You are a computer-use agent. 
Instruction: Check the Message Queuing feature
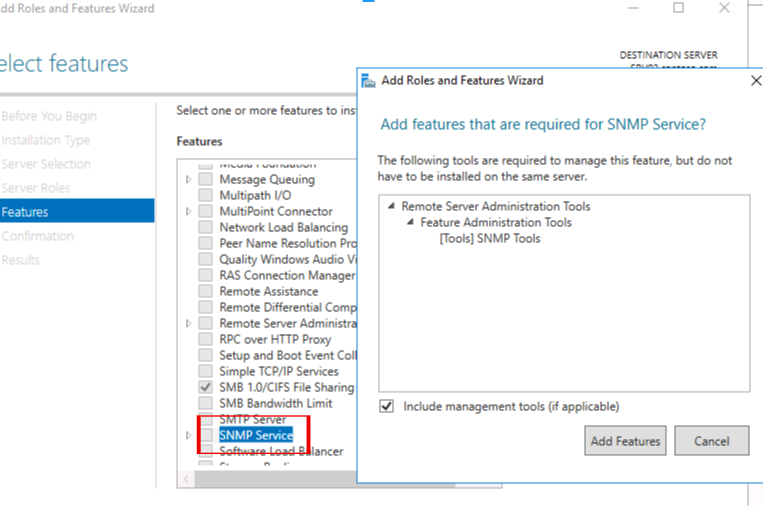(205, 179)
